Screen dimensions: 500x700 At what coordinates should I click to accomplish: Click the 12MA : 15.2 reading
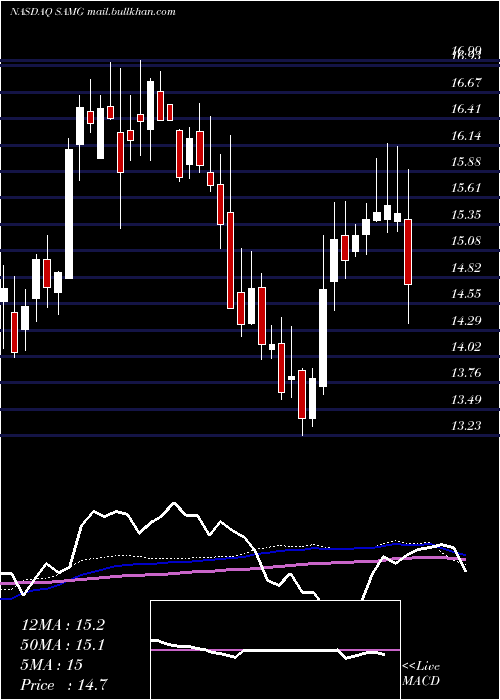[62, 625]
